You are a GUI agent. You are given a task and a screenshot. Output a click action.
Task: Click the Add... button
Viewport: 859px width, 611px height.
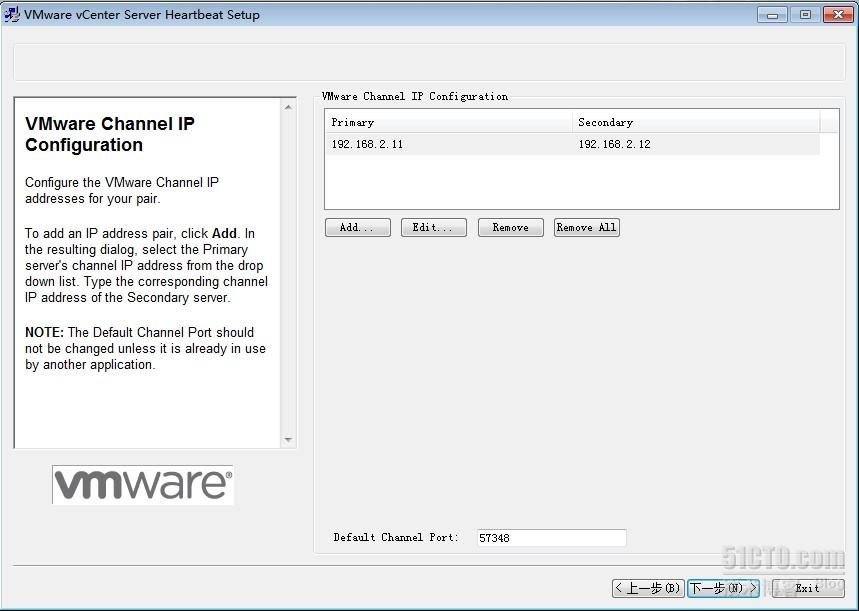[x=358, y=227]
